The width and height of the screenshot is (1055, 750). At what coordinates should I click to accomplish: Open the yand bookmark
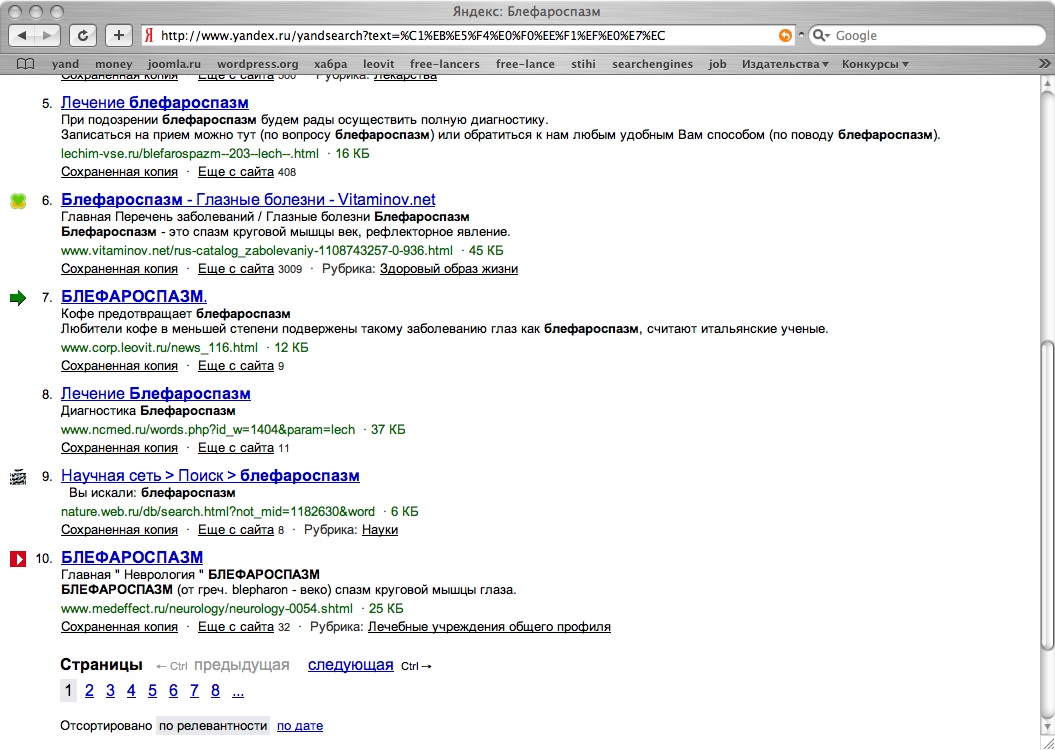click(x=65, y=64)
